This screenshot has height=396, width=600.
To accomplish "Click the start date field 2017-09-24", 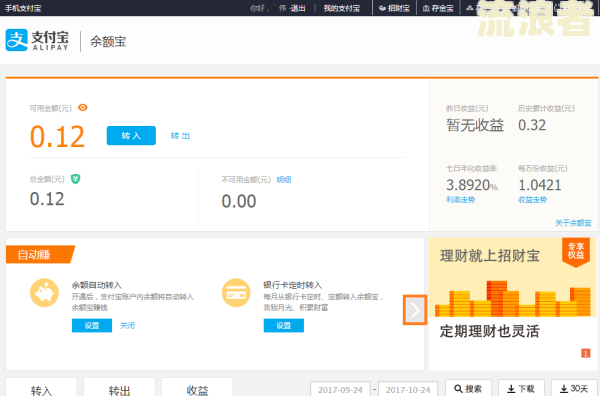I will pyautogui.click(x=340, y=389).
